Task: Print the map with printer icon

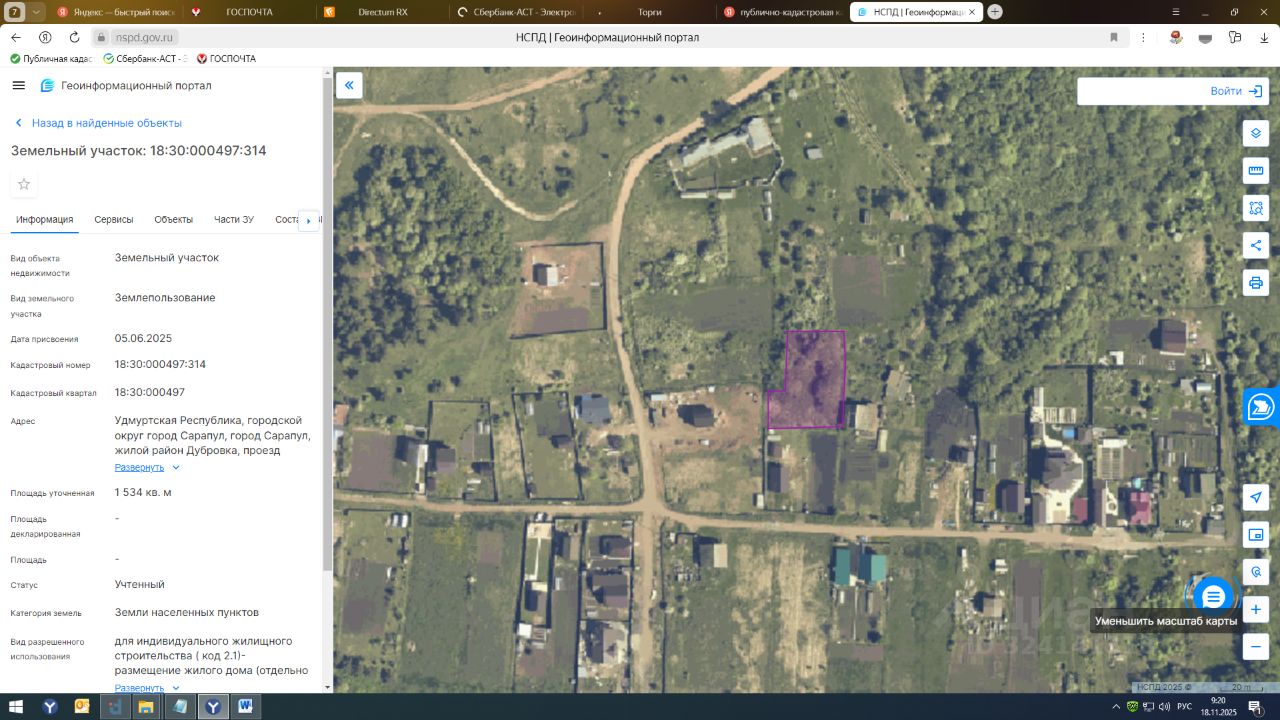Action: click(1256, 282)
